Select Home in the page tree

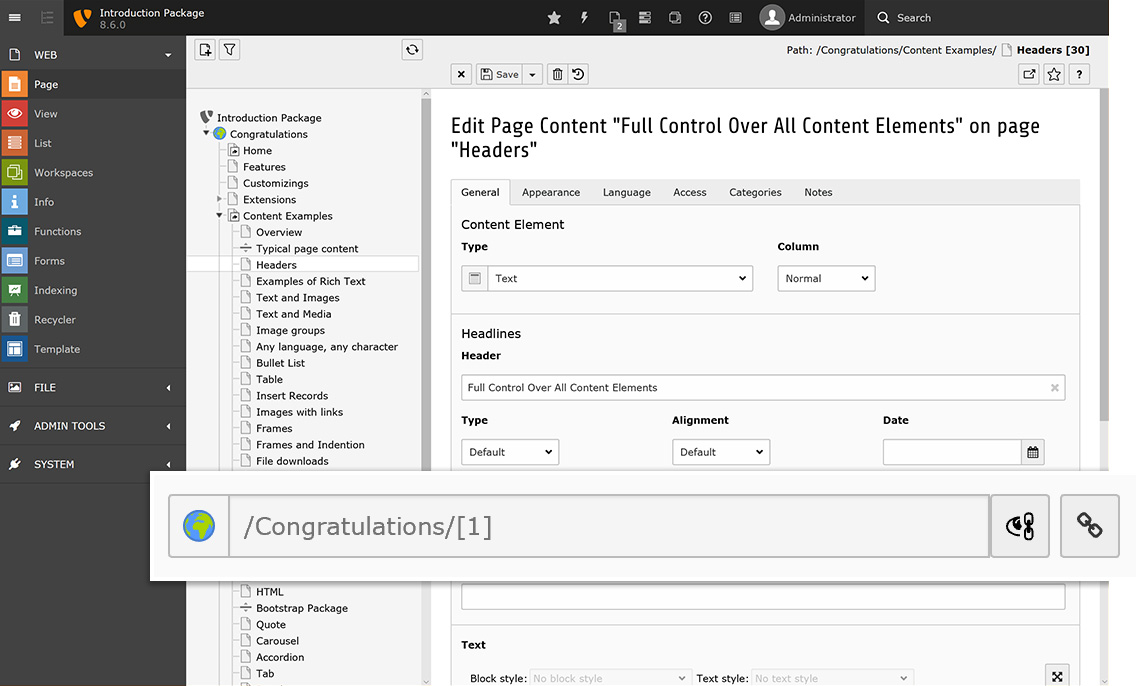257,150
